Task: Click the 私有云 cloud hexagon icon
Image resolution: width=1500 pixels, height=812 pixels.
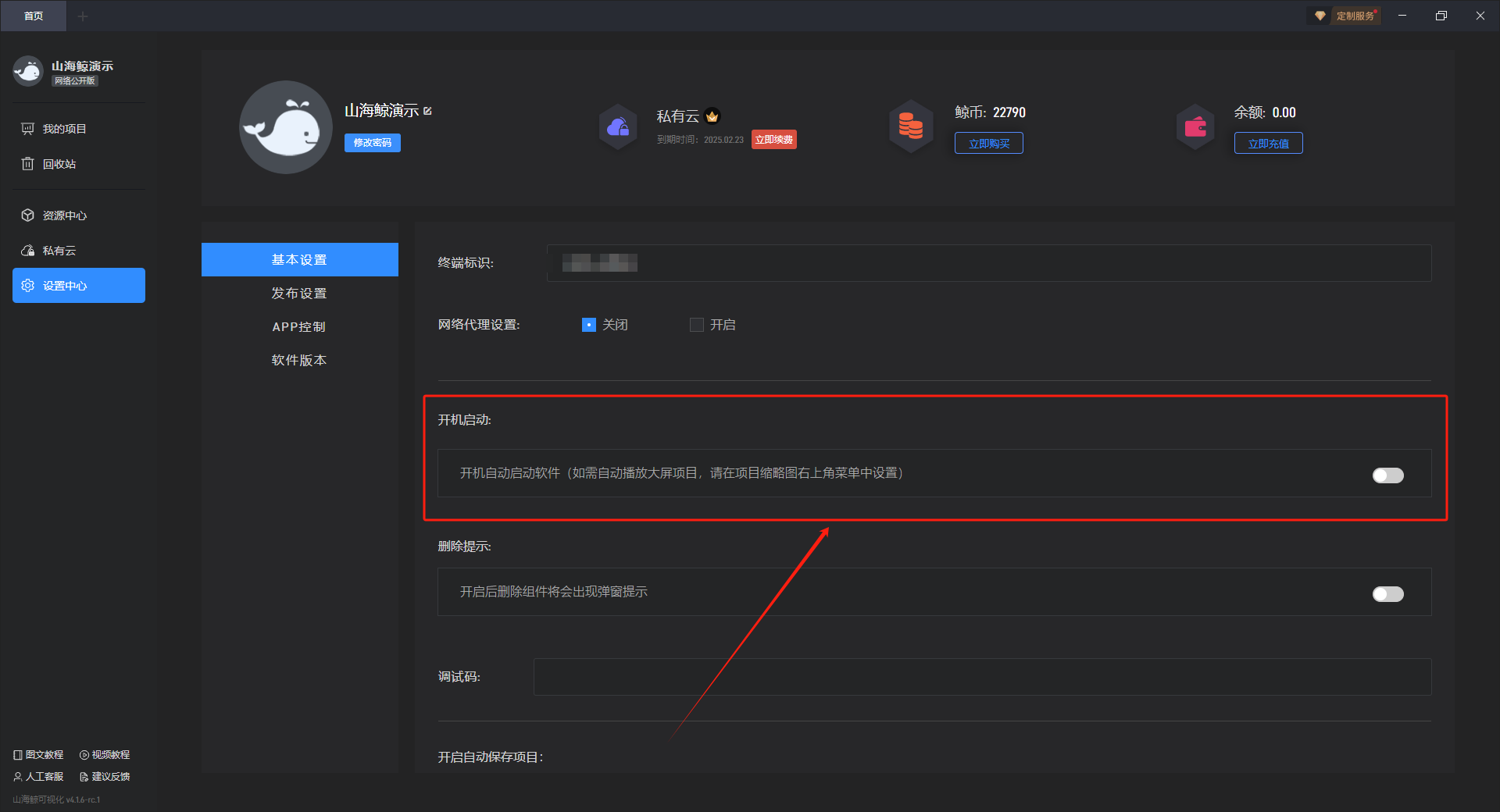Action: (618, 126)
